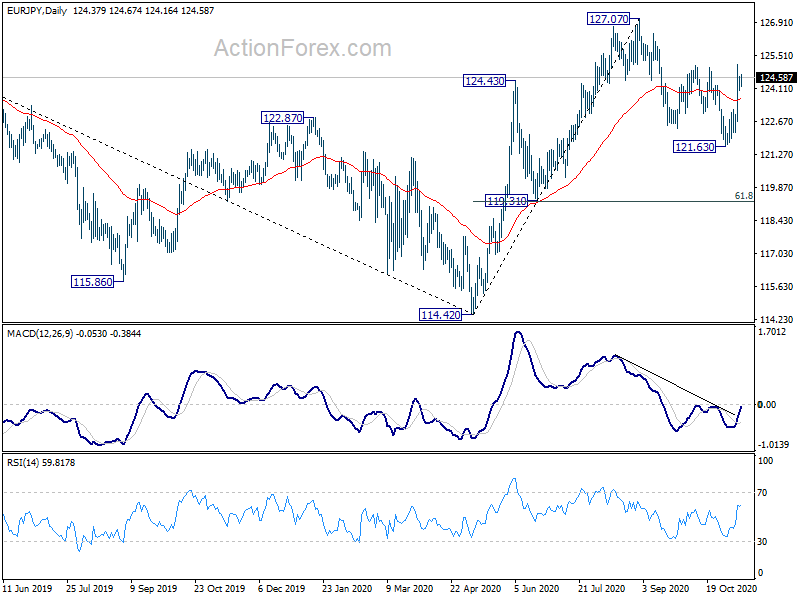The image size is (800, 600).
Task: Click the 19 Oct 2020 date marker
Action: [x=731, y=588]
